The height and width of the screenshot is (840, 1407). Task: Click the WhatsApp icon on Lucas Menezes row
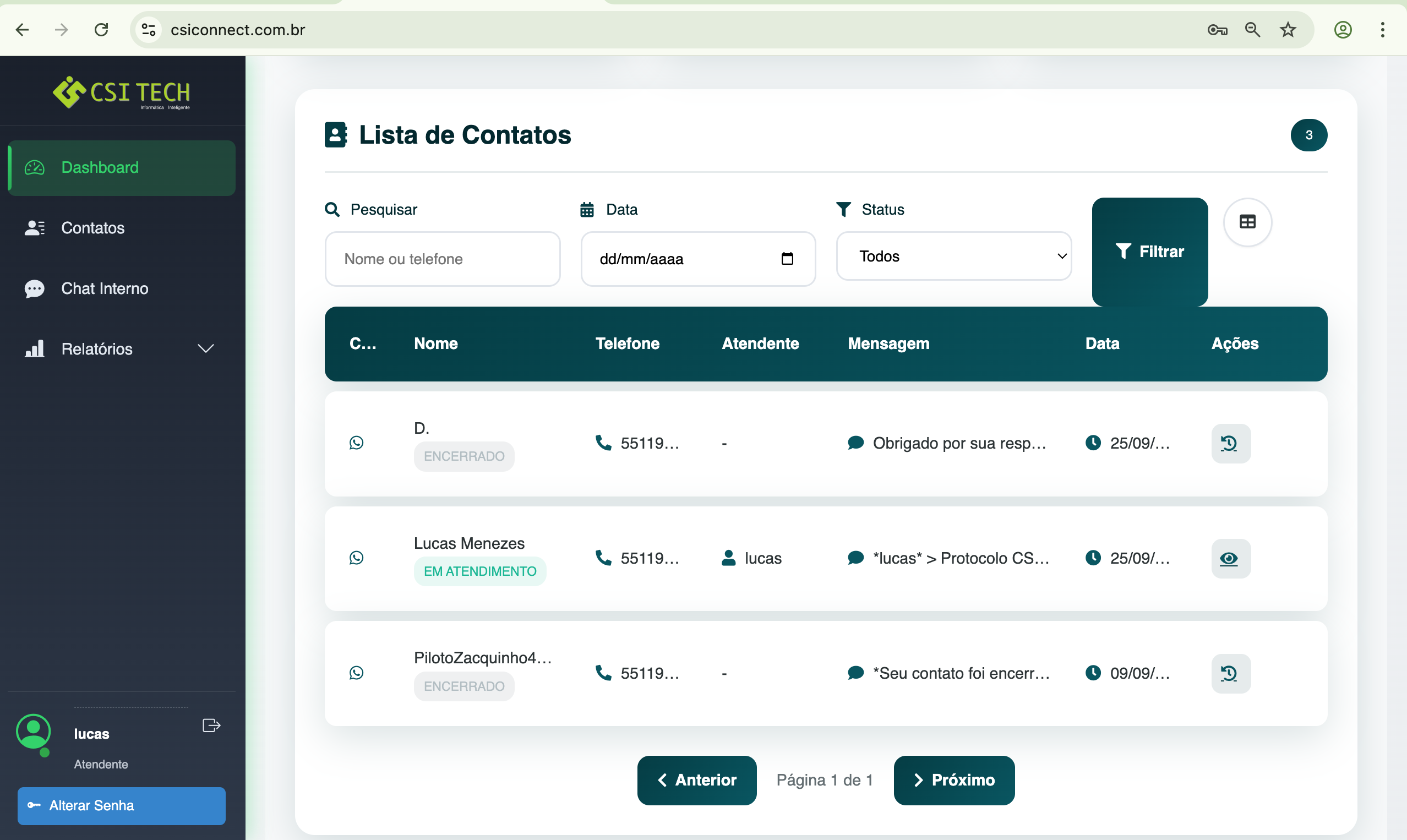357,558
